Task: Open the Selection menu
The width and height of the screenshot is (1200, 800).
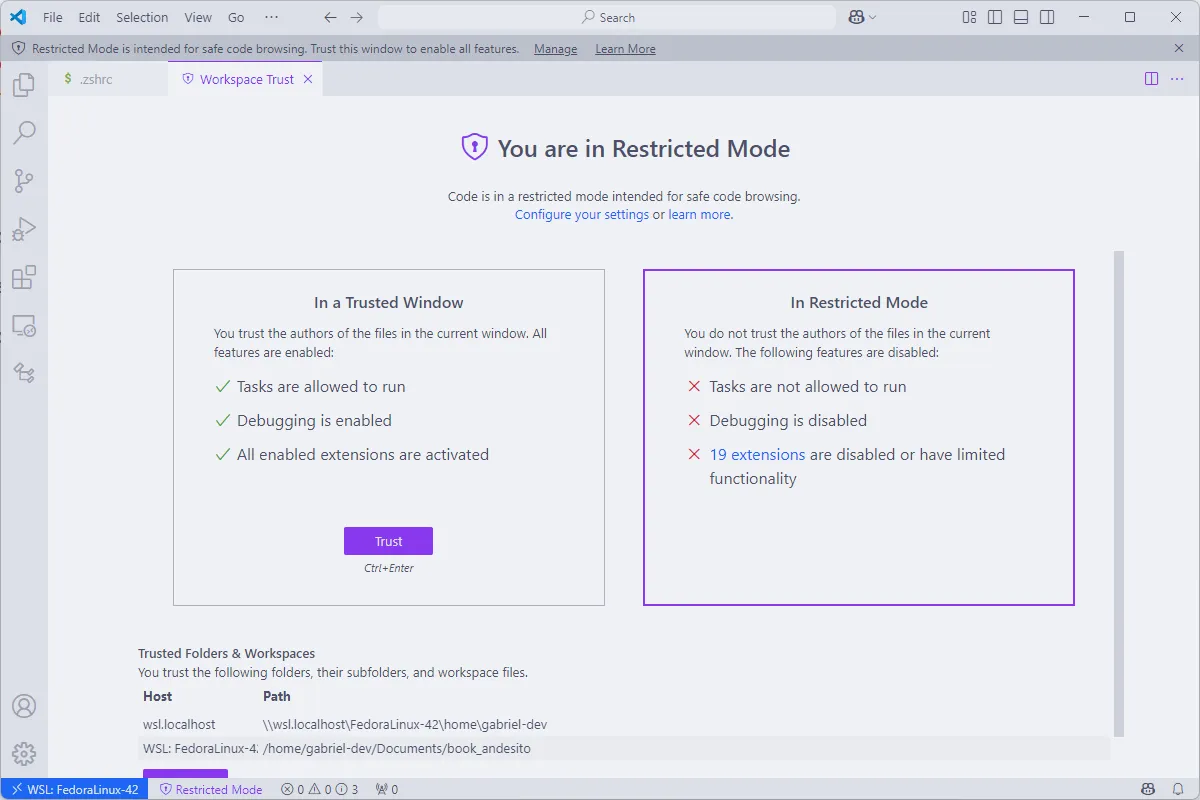Action: point(142,17)
